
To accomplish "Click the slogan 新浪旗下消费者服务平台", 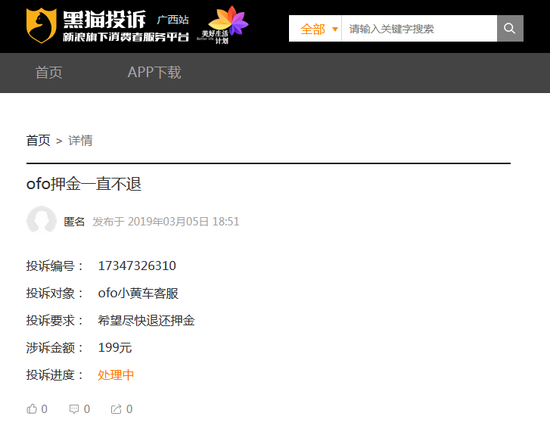I will click(x=126, y=37).
